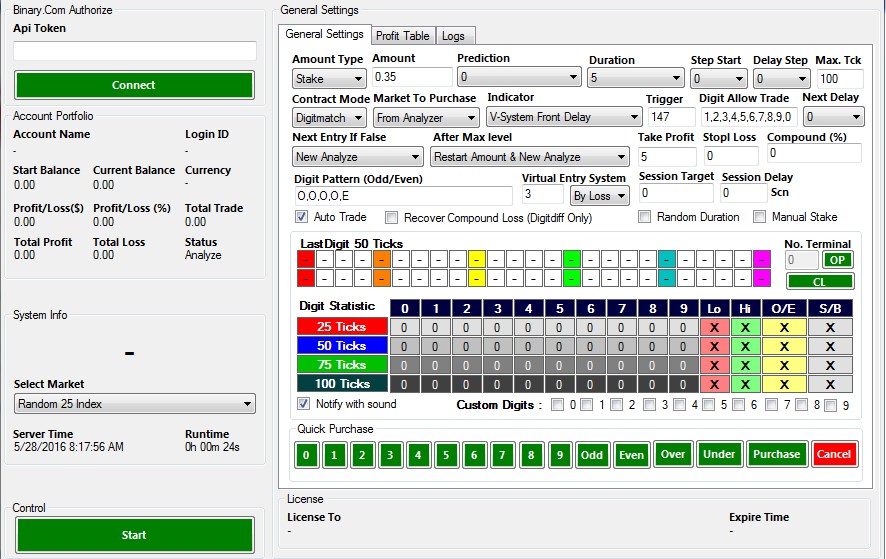Click the green OP terminal button
886x559 pixels.
click(837, 260)
